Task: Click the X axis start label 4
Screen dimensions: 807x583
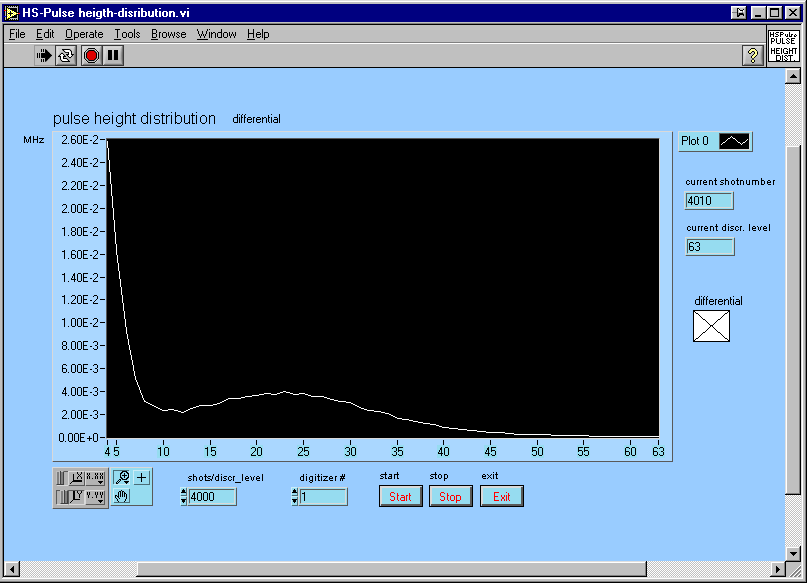Action: point(108,452)
